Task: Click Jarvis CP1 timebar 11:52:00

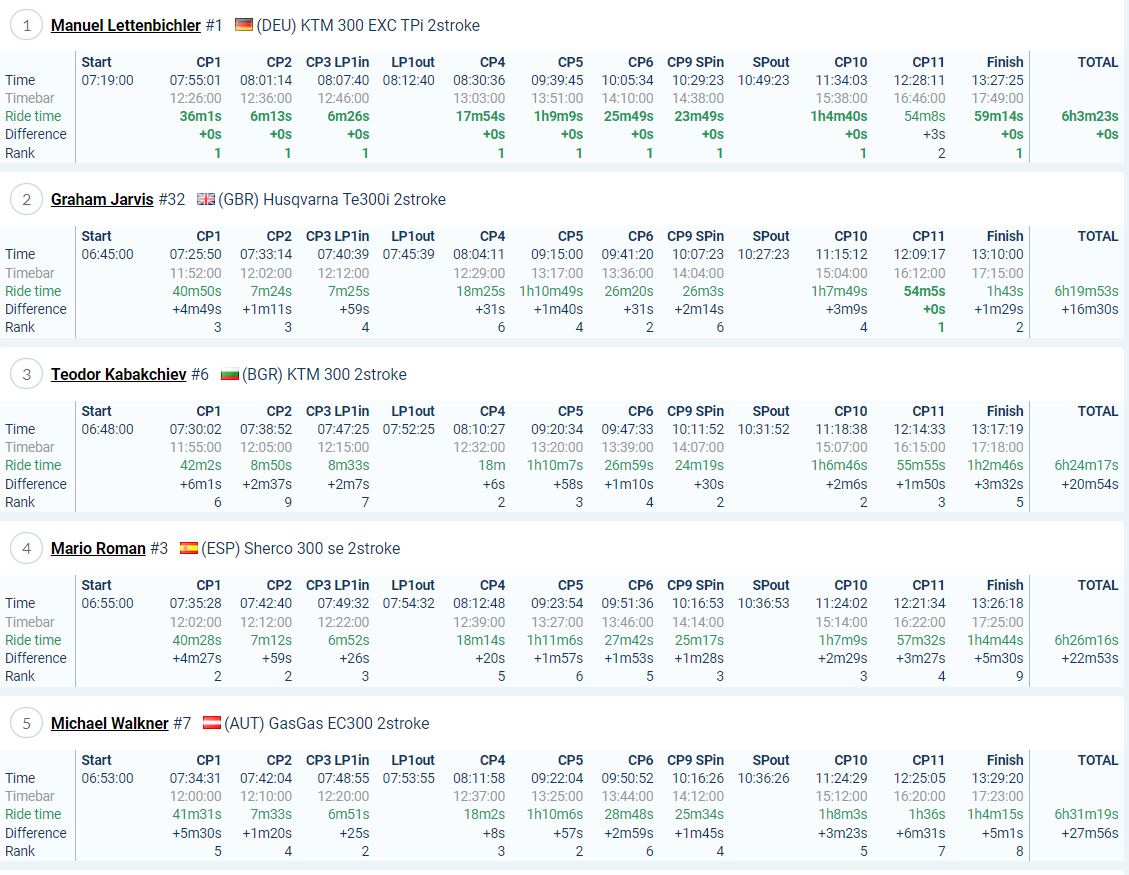Action: coord(195,273)
